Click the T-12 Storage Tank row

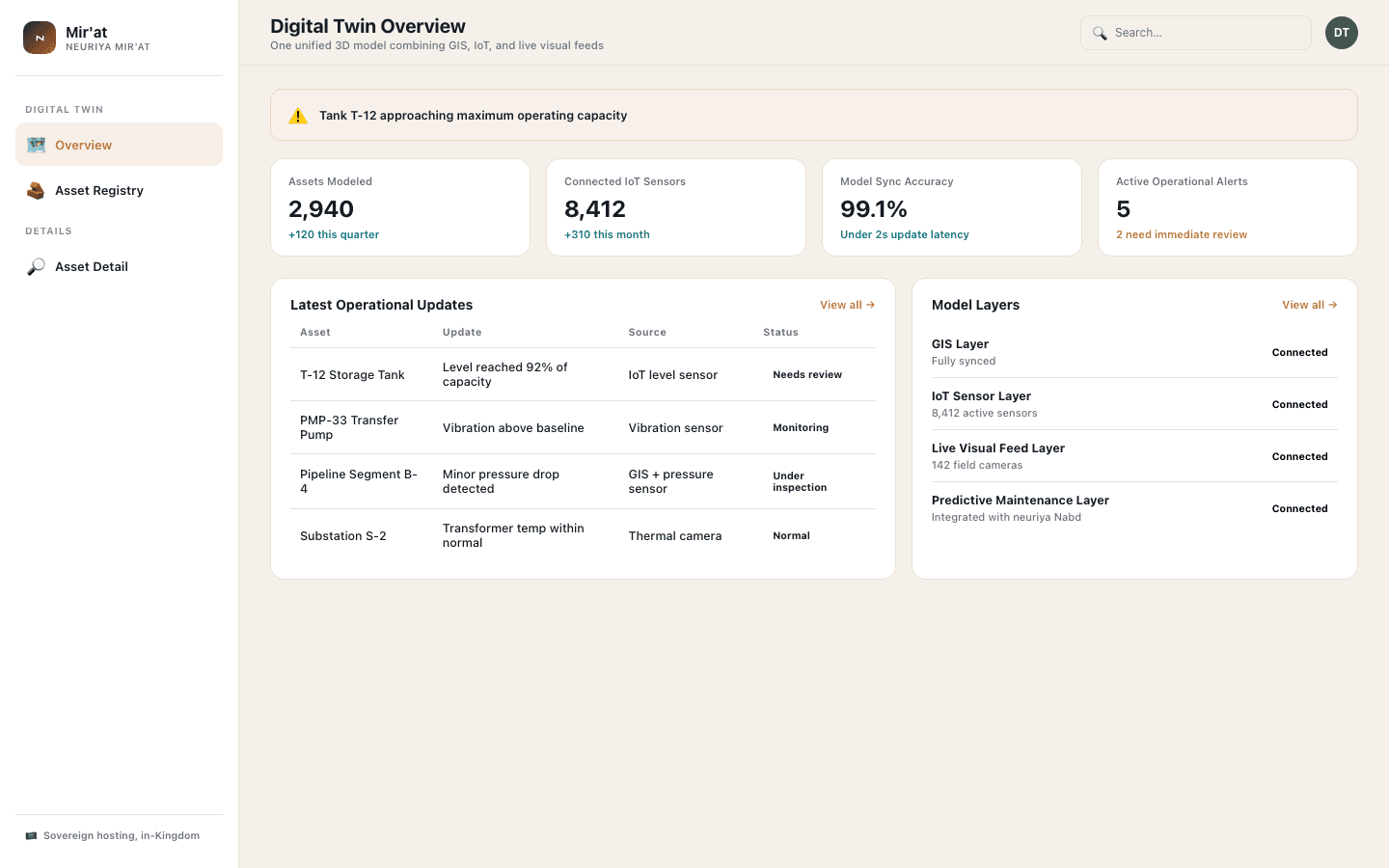[583, 374]
